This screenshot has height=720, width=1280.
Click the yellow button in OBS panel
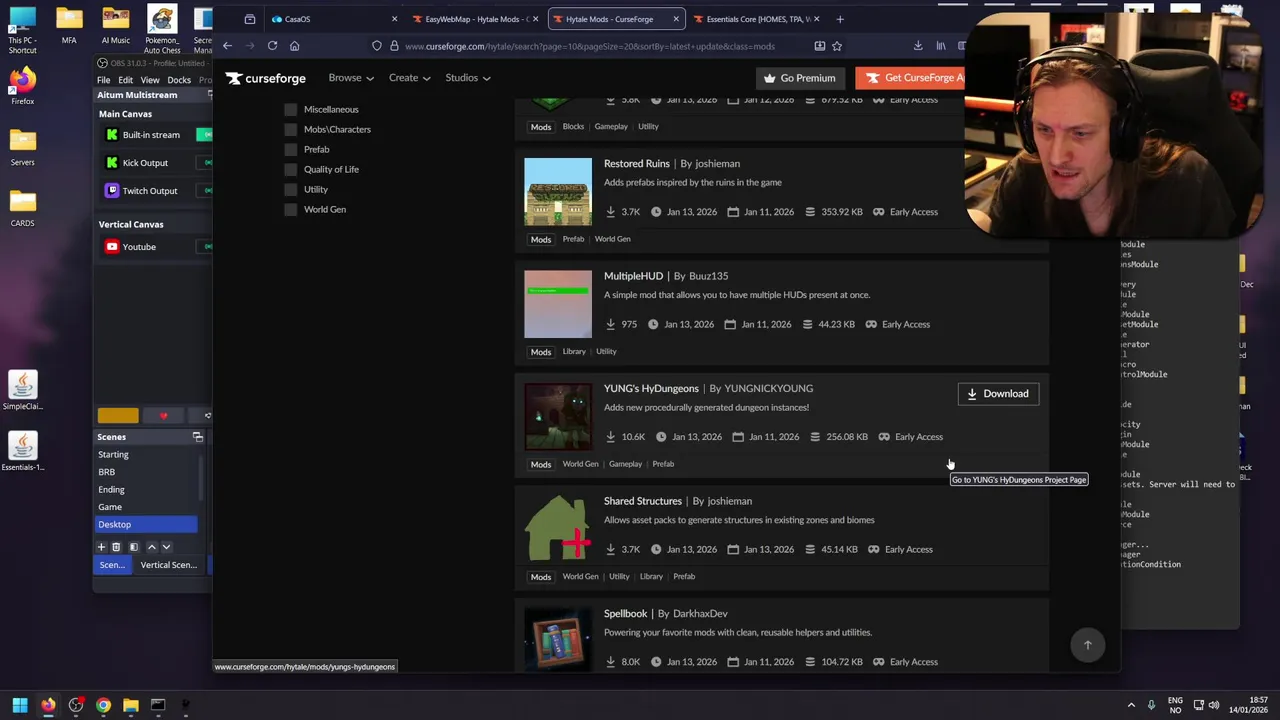coord(118,416)
